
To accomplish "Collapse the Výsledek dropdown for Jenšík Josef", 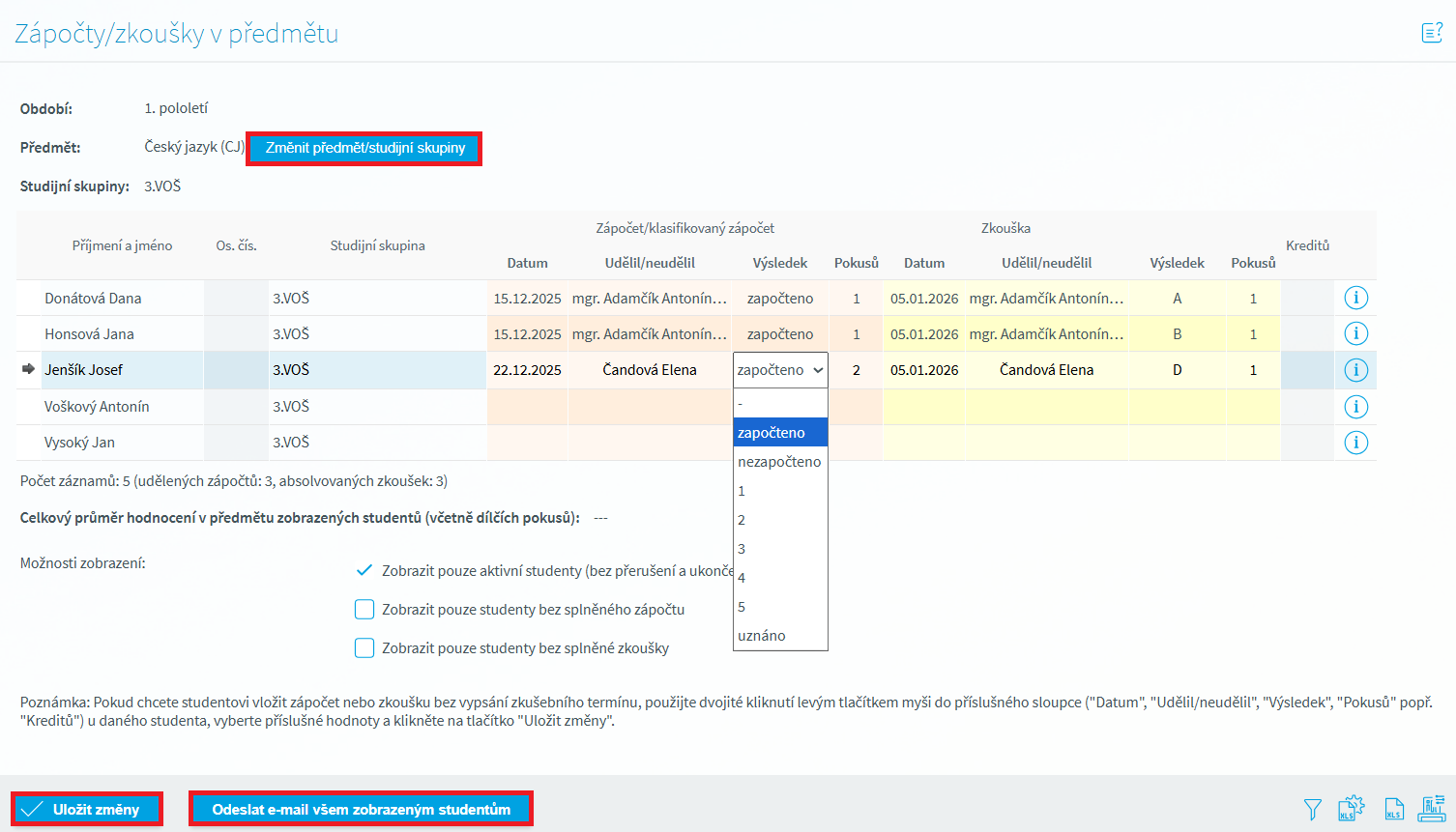I will point(780,370).
